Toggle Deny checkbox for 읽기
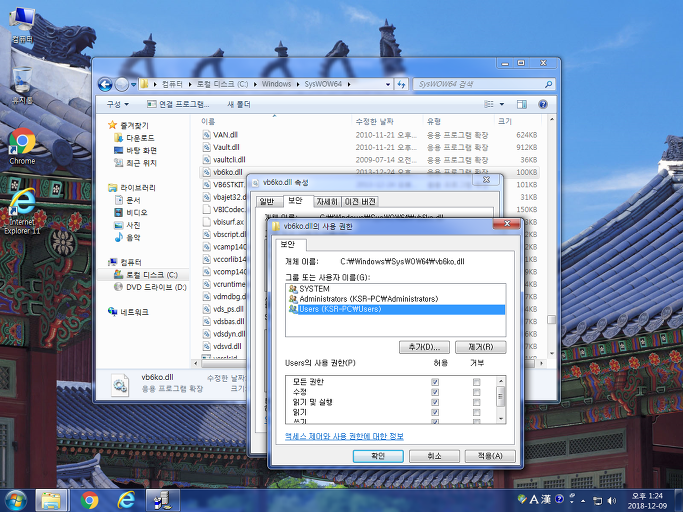 (477, 412)
